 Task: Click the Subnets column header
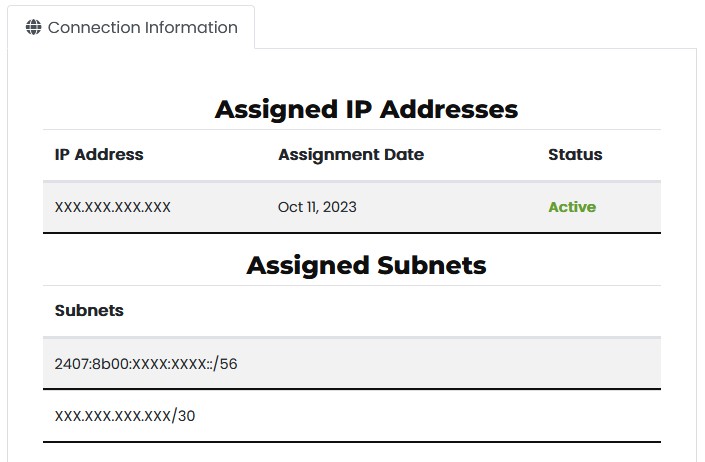pos(89,310)
